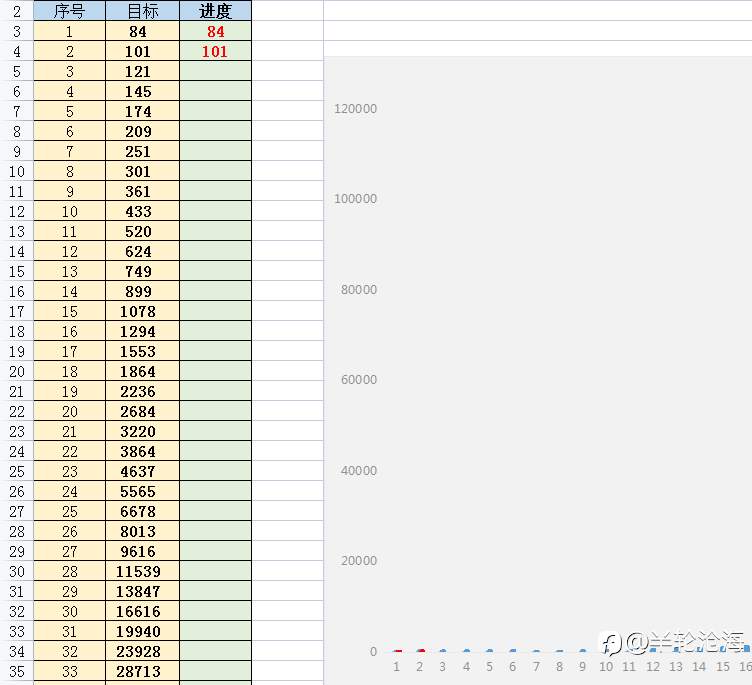Click chart category label 9
The width and height of the screenshot is (752, 685).
582,666
